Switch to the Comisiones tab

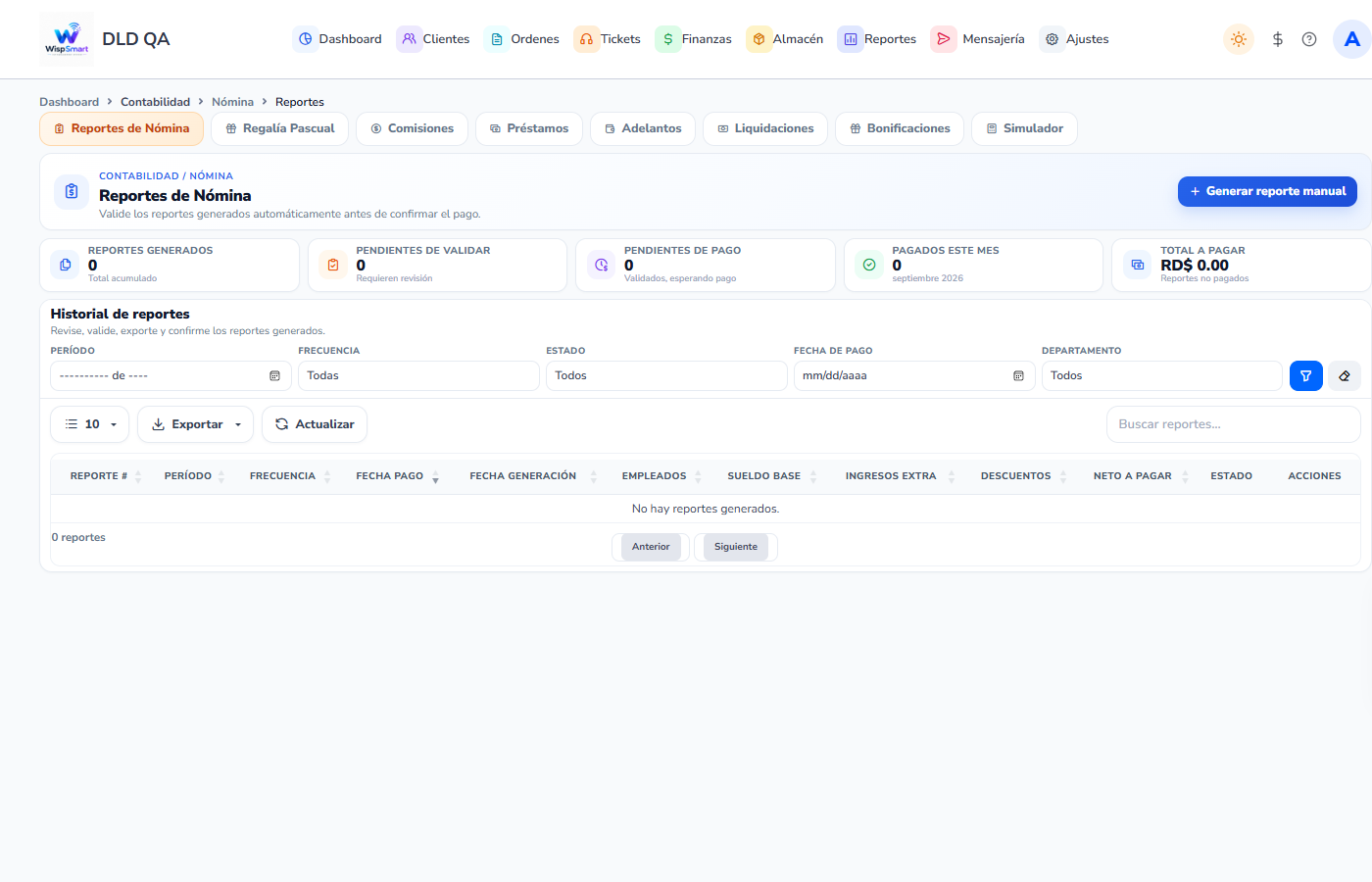(x=412, y=128)
